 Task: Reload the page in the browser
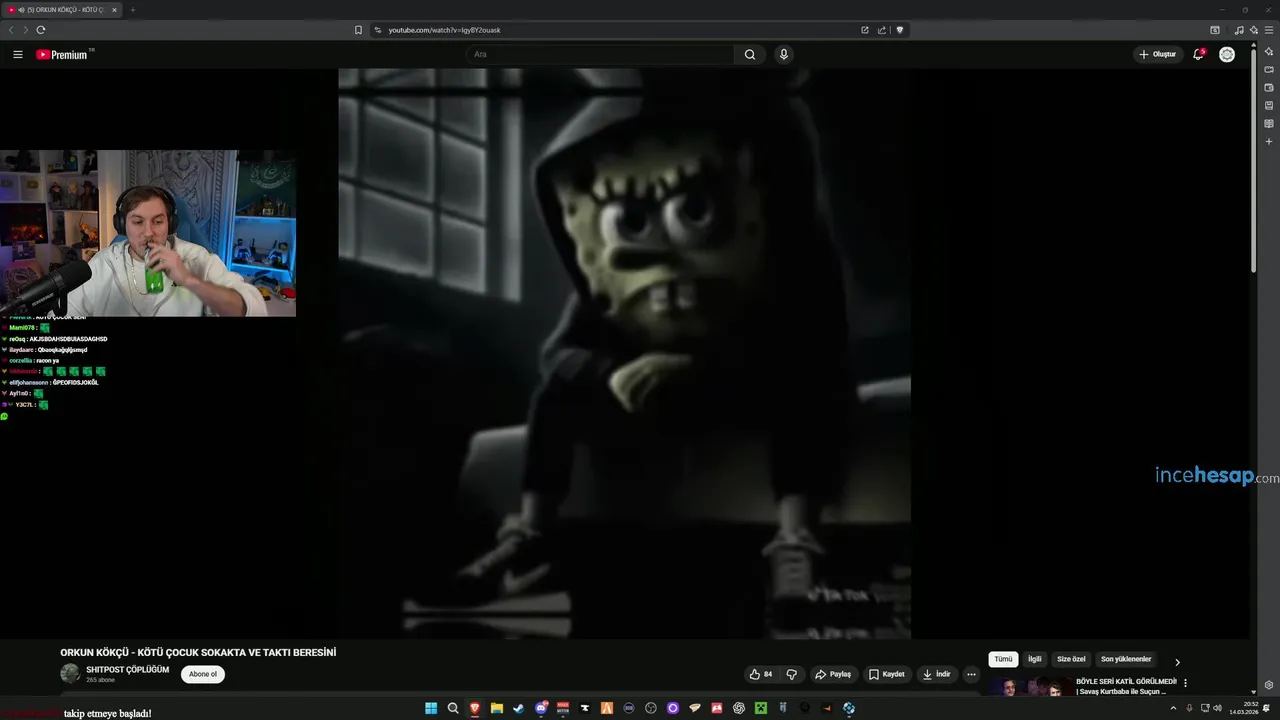pos(41,30)
